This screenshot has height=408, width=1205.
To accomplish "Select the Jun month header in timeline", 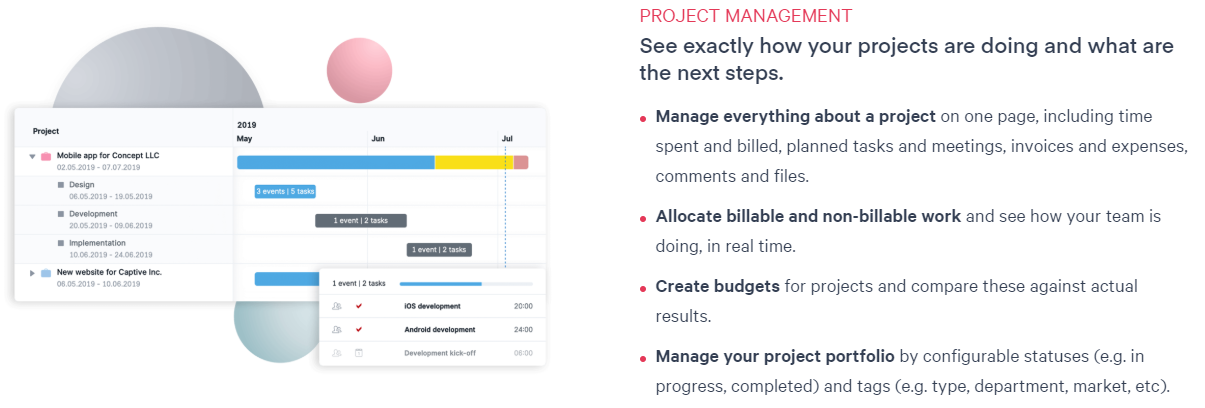I will pyautogui.click(x=377, y=139).
